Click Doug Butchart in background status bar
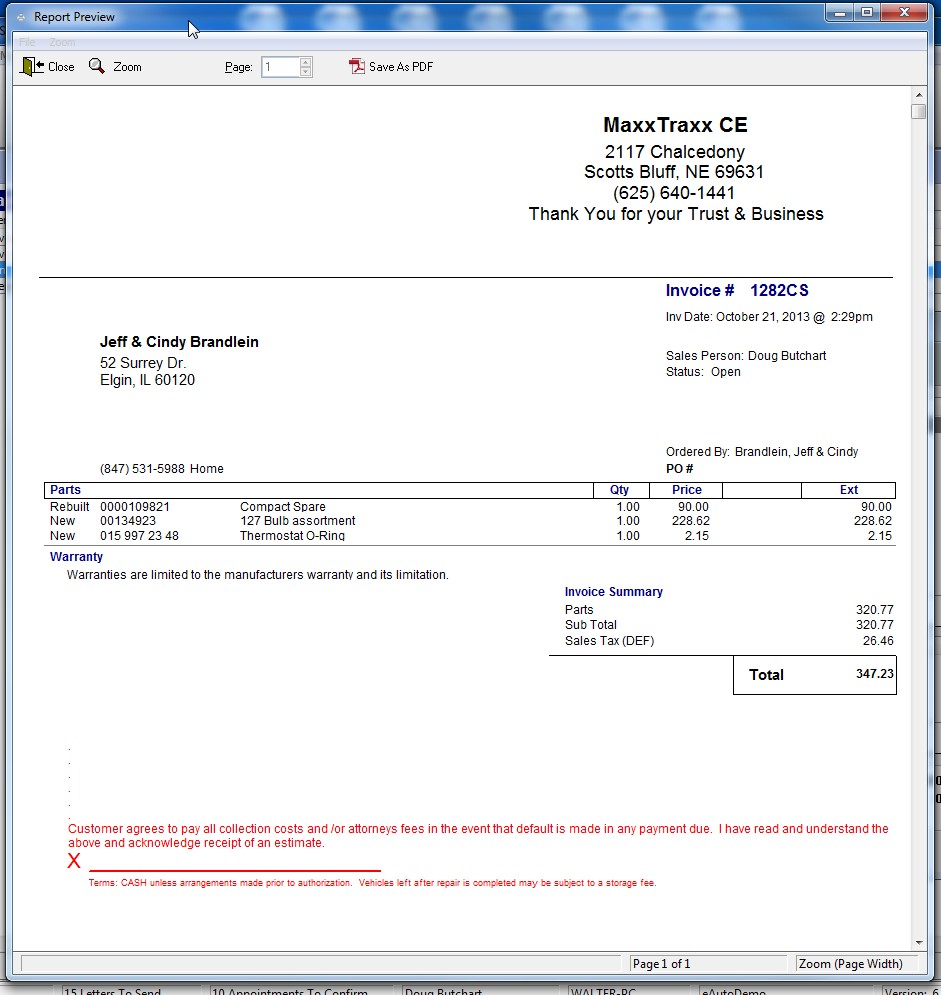 click(x=444, y=991)
